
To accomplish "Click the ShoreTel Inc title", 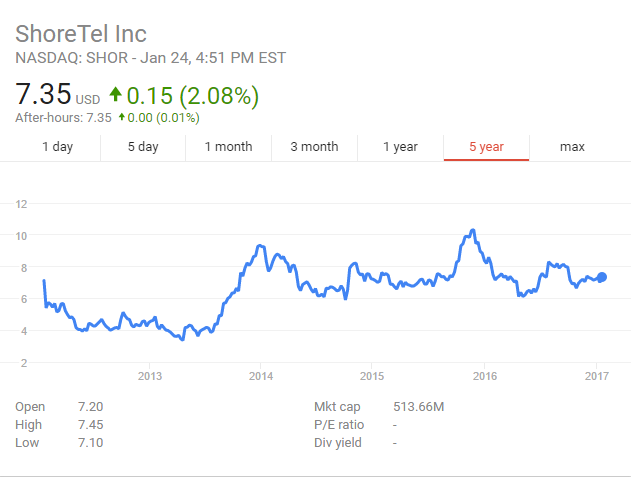I will (82, 33).
